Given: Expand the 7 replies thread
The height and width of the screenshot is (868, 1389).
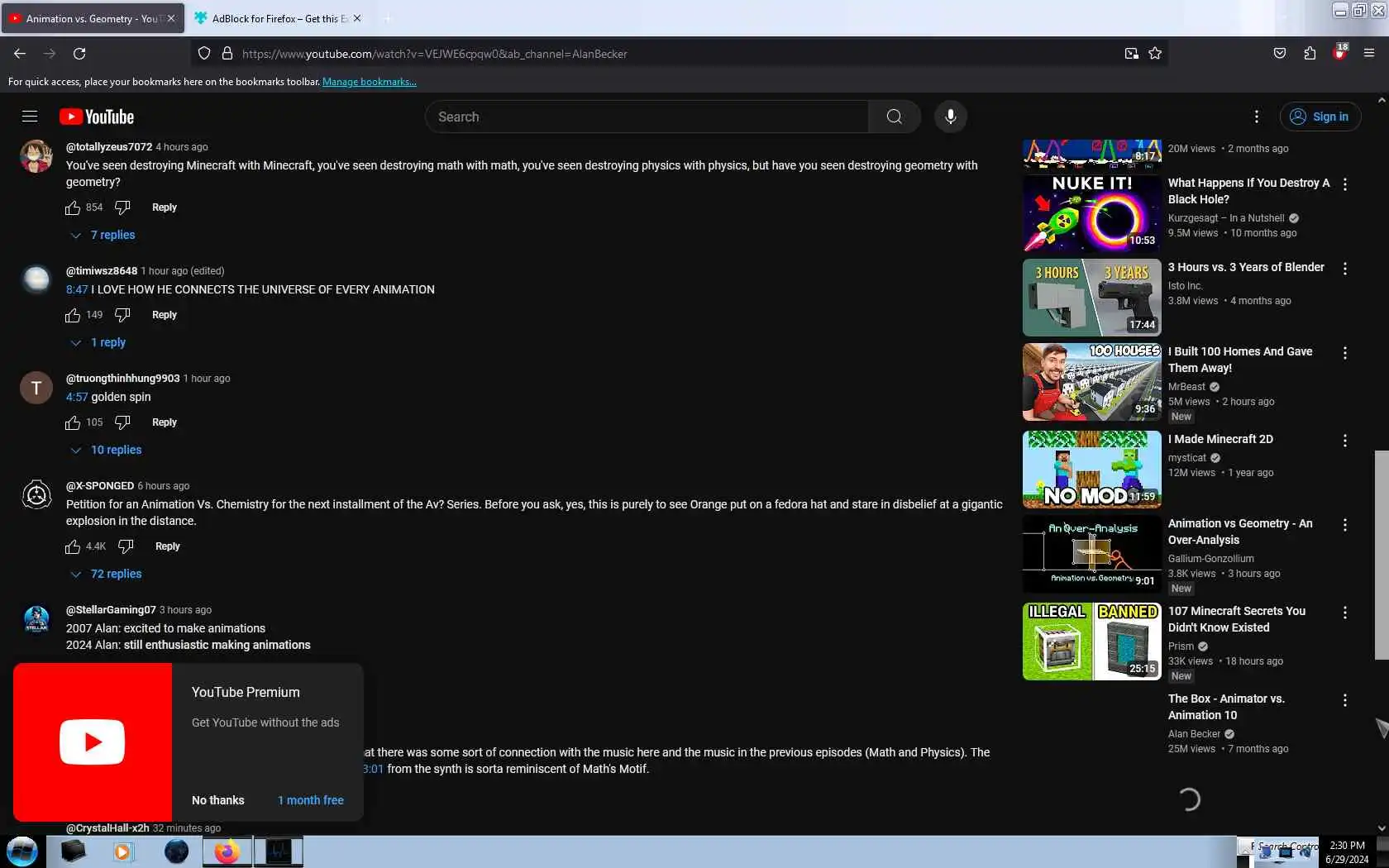Looking at the screenshot, I should click(103, 235).
